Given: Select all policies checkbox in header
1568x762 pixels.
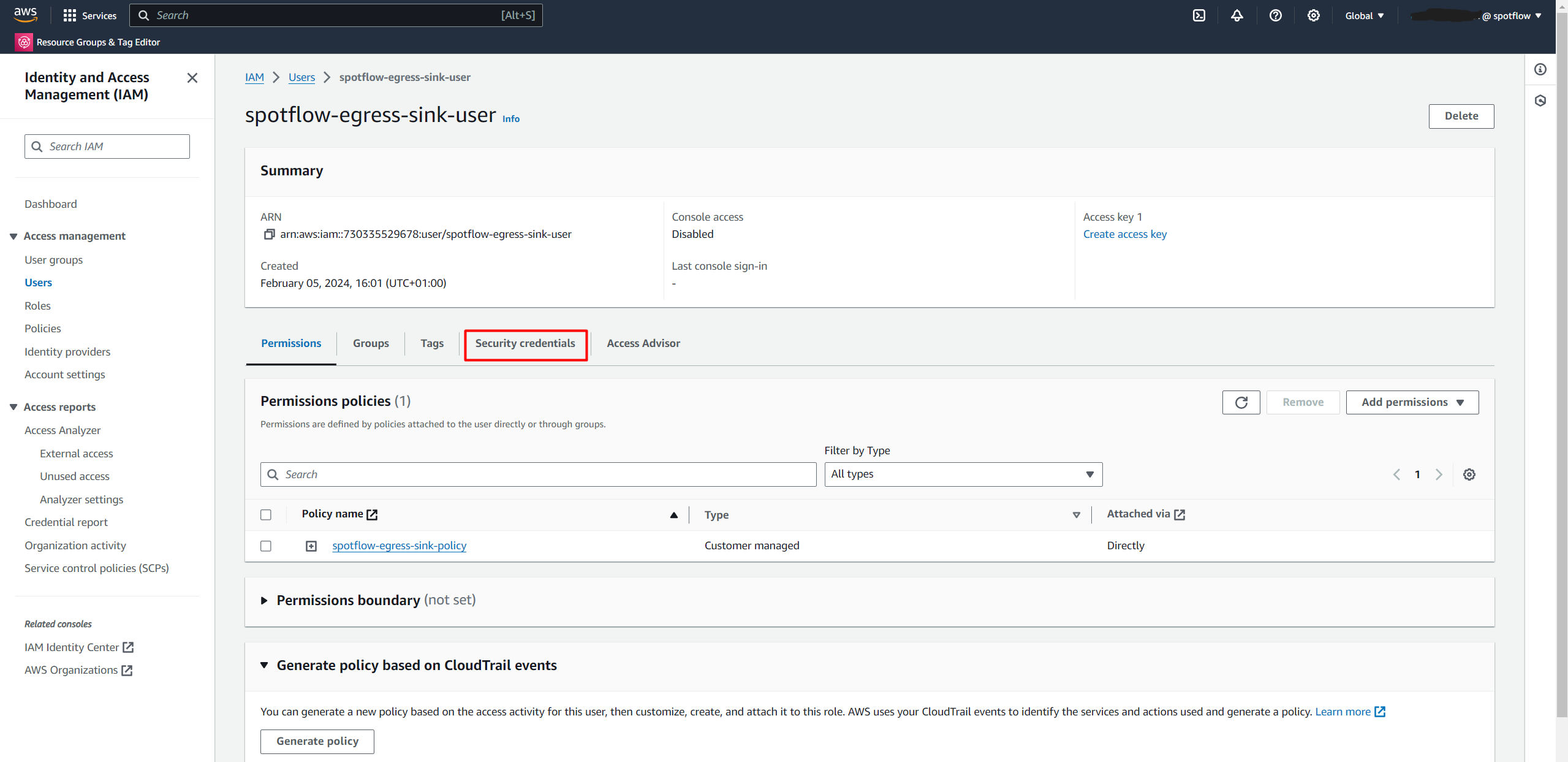Looking at the screenshot, I should pos(266,515).
